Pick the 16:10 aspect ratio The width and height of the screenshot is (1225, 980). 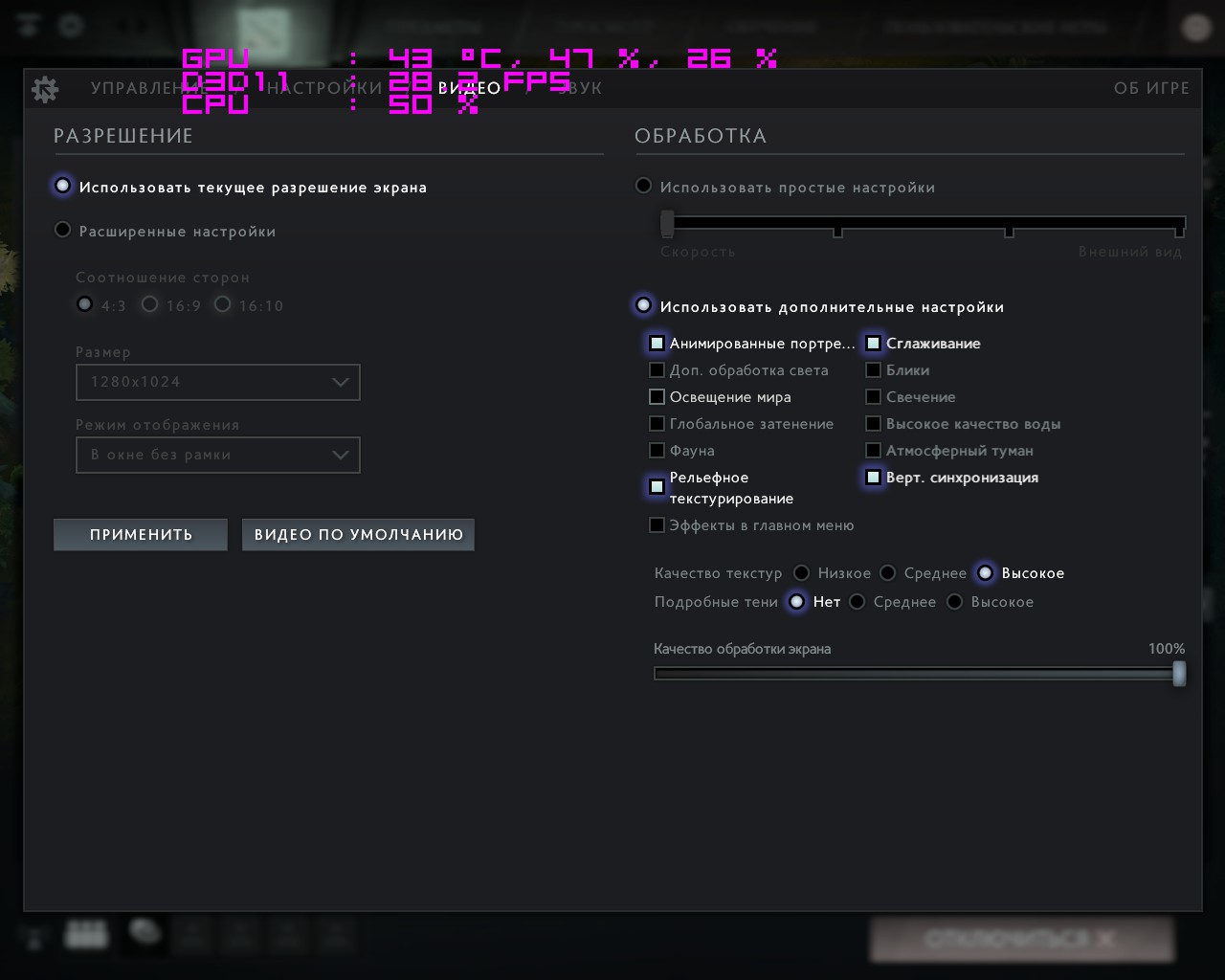coord(223,304)
